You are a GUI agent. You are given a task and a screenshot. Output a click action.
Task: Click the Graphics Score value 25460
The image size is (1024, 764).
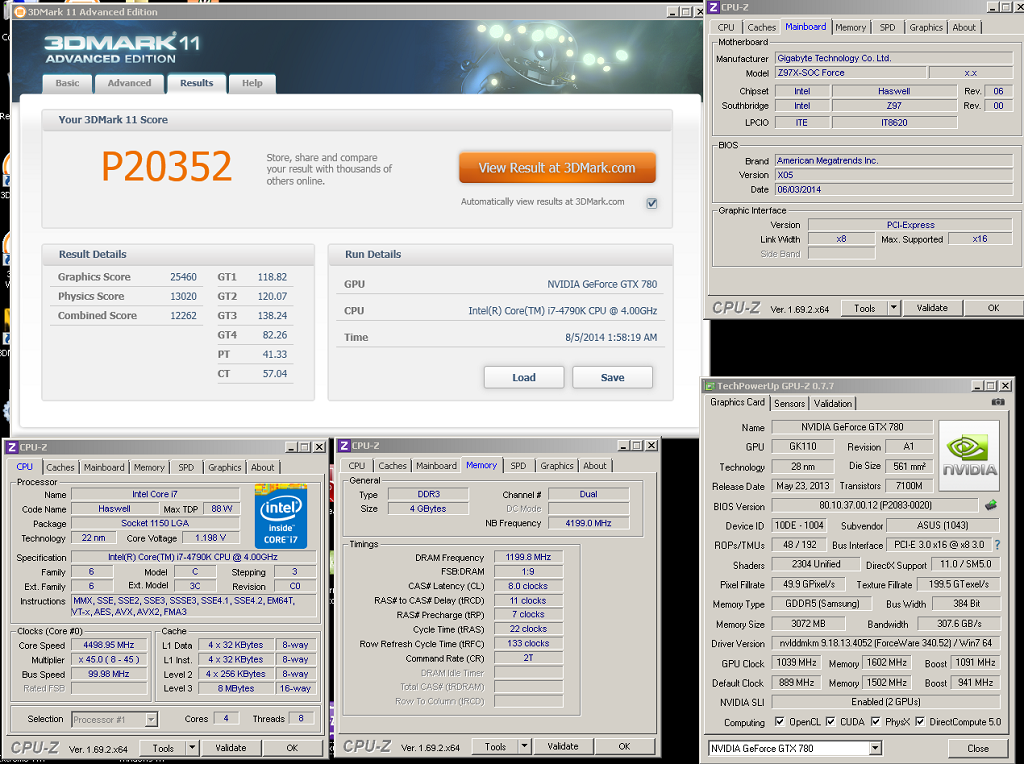coord(183,277)
